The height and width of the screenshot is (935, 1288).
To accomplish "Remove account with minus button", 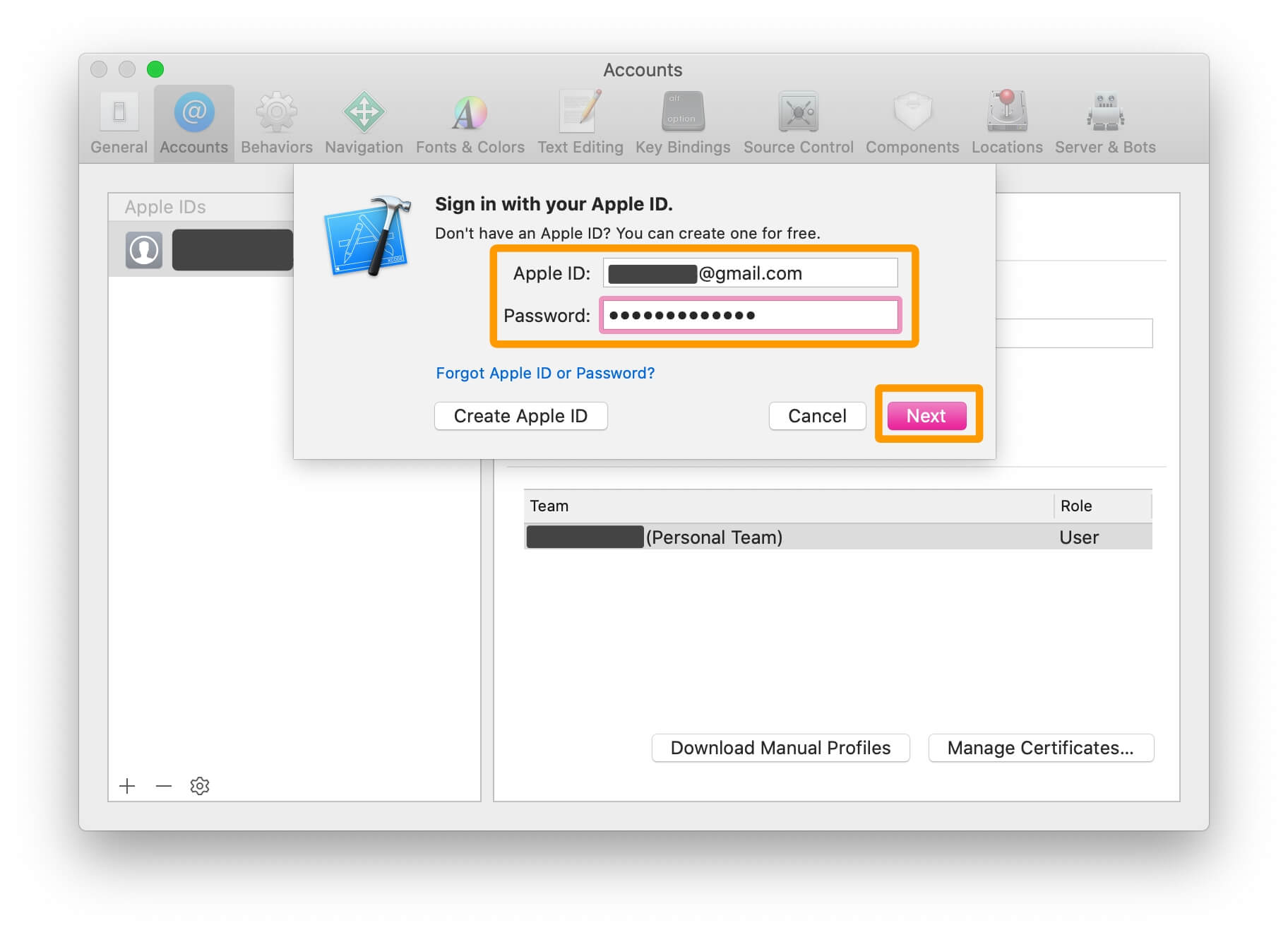I will coord(164,786).
